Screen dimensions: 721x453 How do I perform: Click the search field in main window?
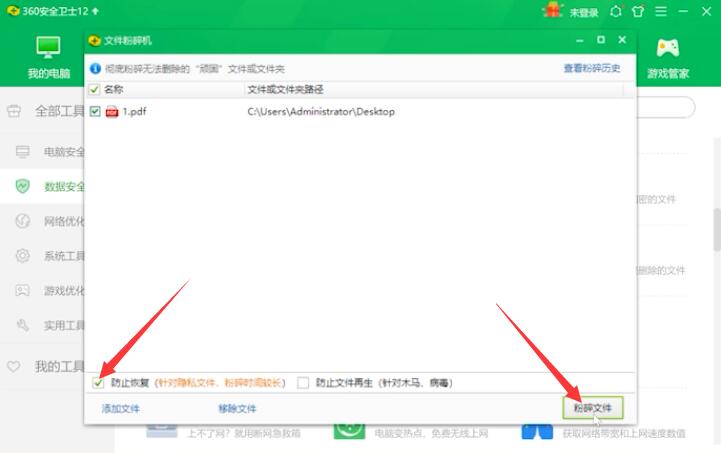click(666, 108)
